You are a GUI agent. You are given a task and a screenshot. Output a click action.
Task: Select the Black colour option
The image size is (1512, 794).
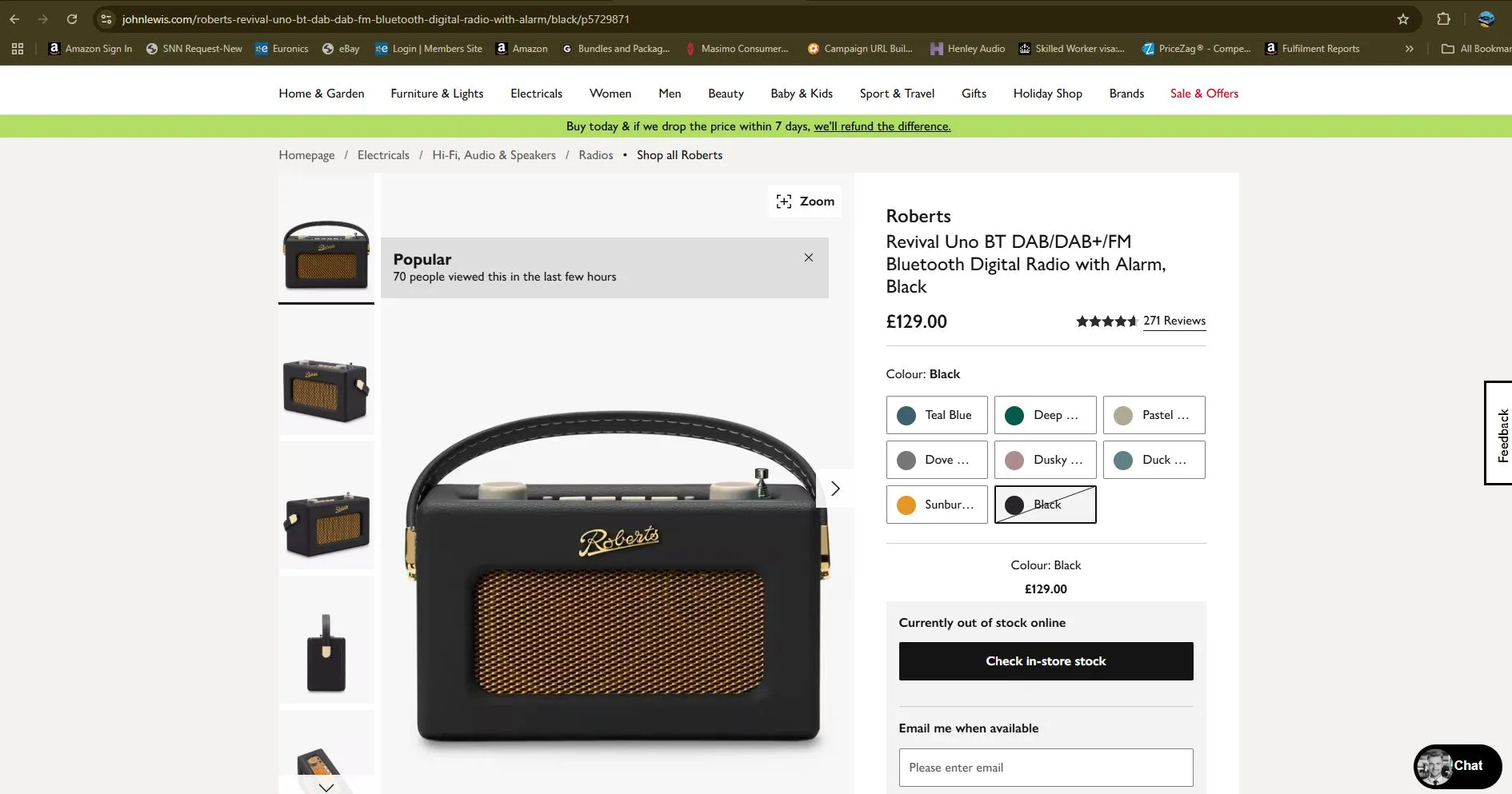(1045, 505)
